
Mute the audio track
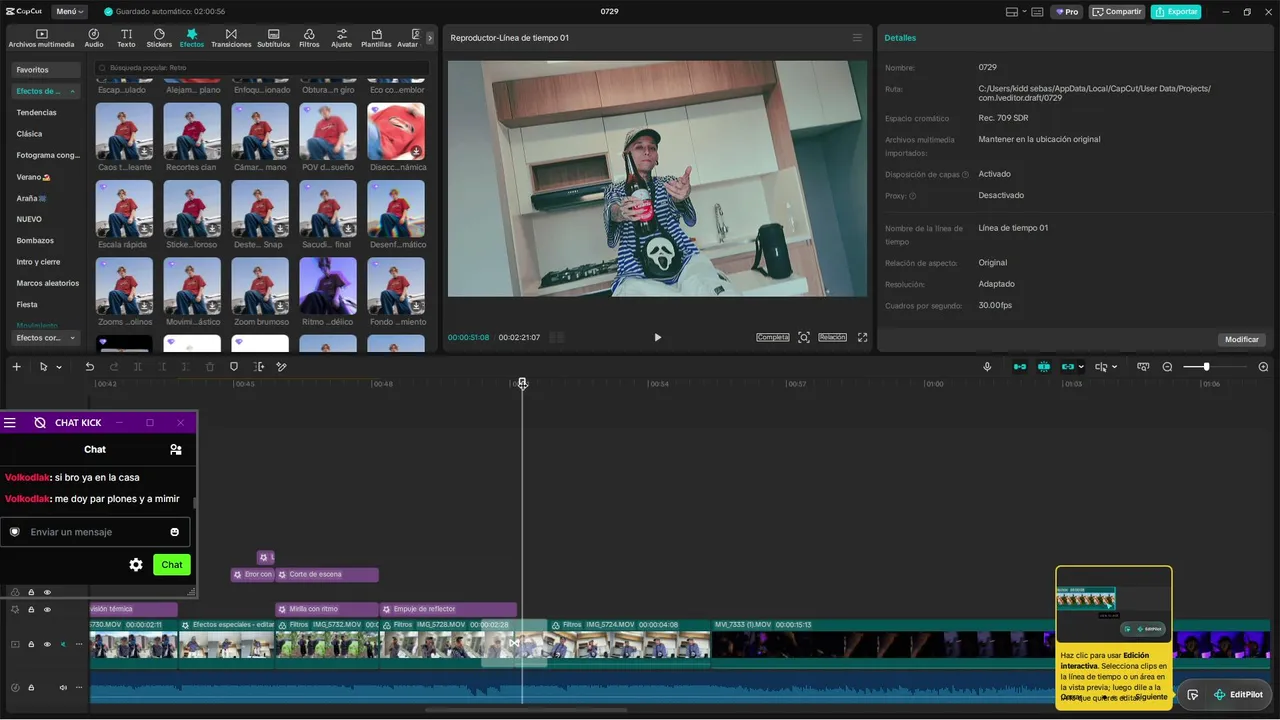coord(63,687)
